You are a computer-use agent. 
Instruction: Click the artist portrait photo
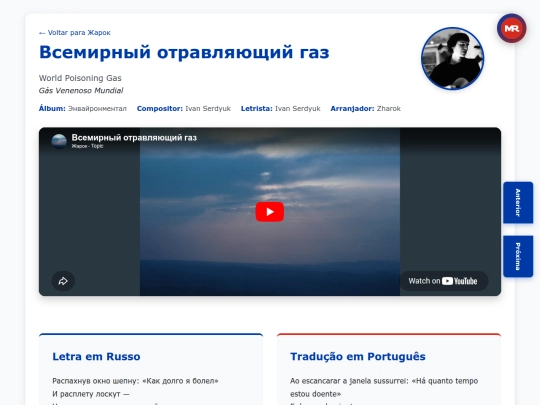[452, 59]
